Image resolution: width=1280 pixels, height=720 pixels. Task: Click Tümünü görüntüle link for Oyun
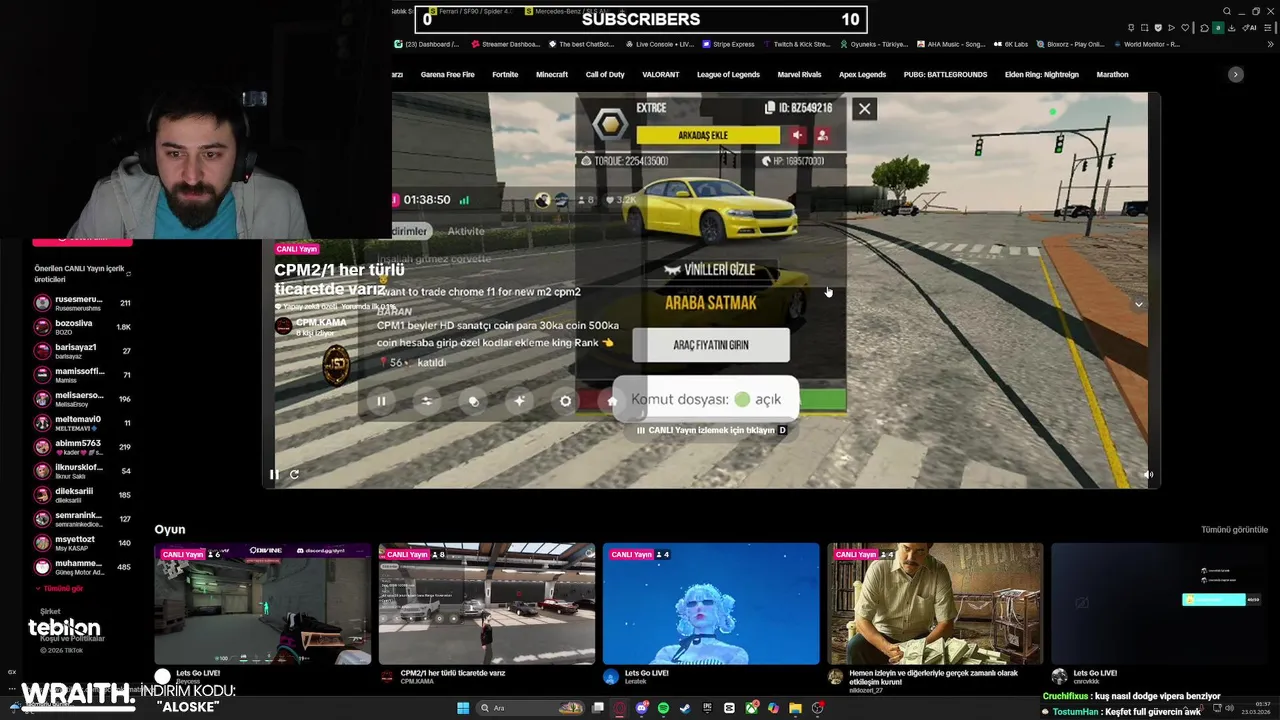tap(1234, 529)
